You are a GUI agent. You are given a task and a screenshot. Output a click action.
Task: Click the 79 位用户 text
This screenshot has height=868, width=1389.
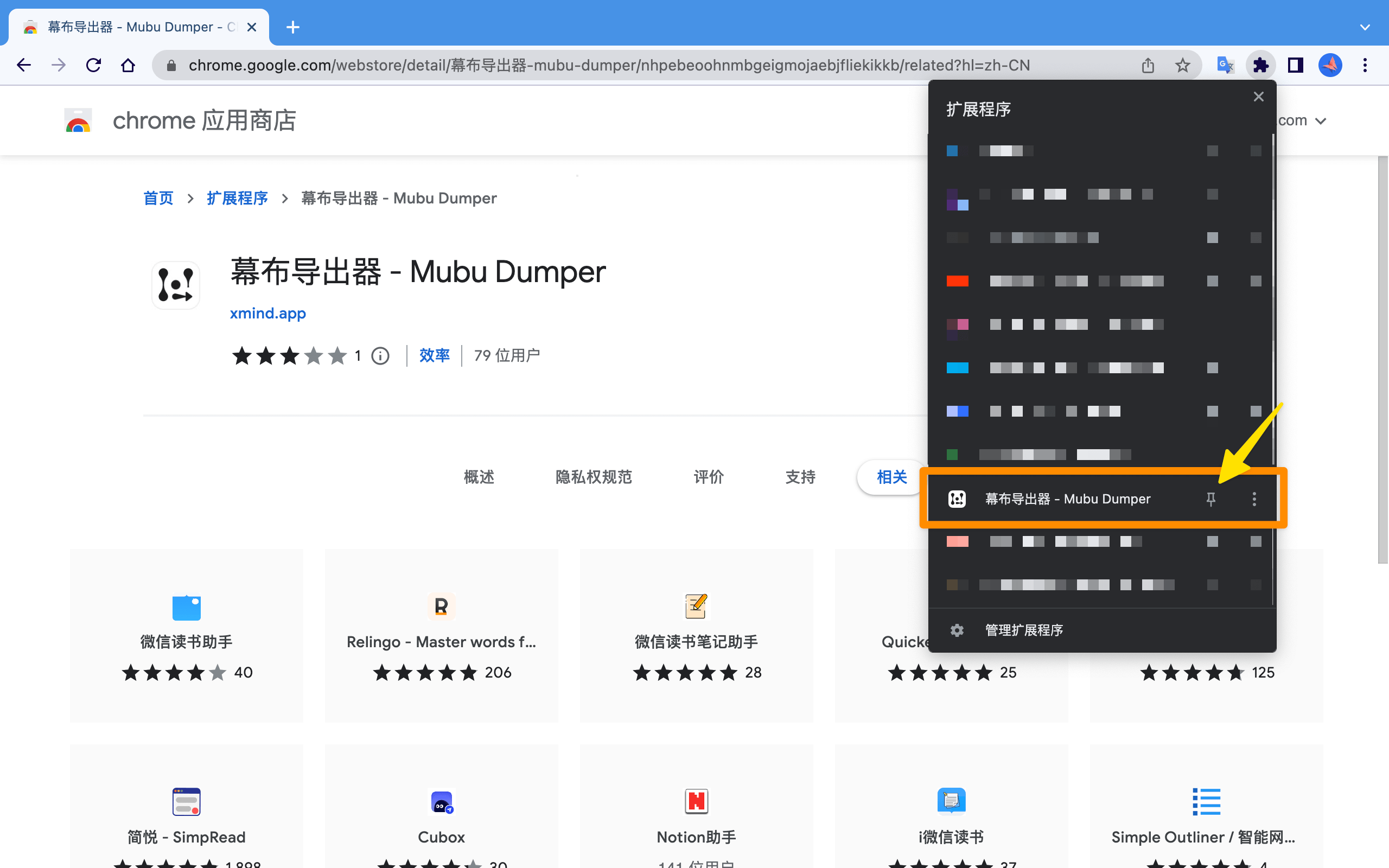tap(507, 355)
